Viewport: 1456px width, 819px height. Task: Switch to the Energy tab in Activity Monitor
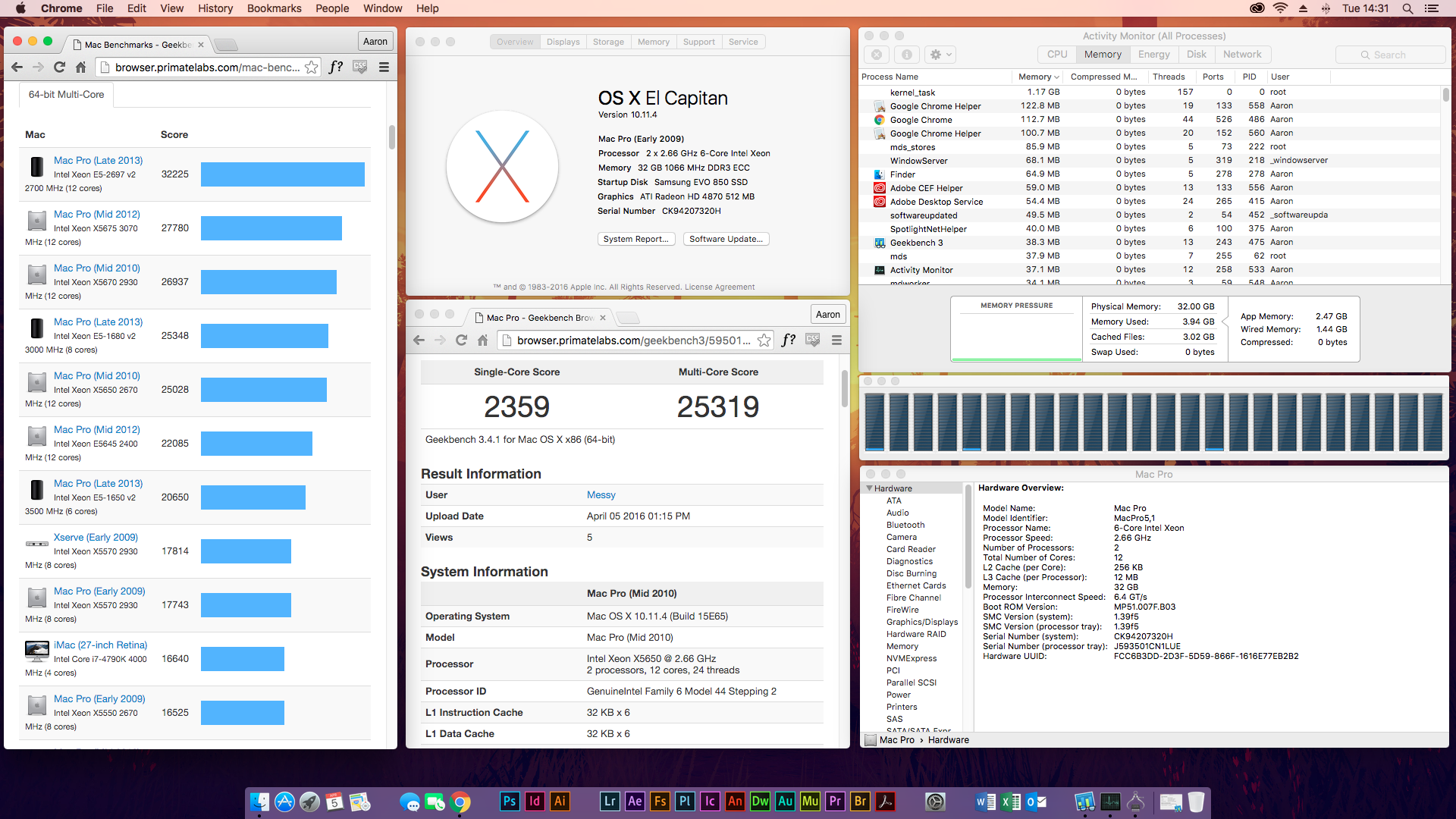click(1153, 55)
